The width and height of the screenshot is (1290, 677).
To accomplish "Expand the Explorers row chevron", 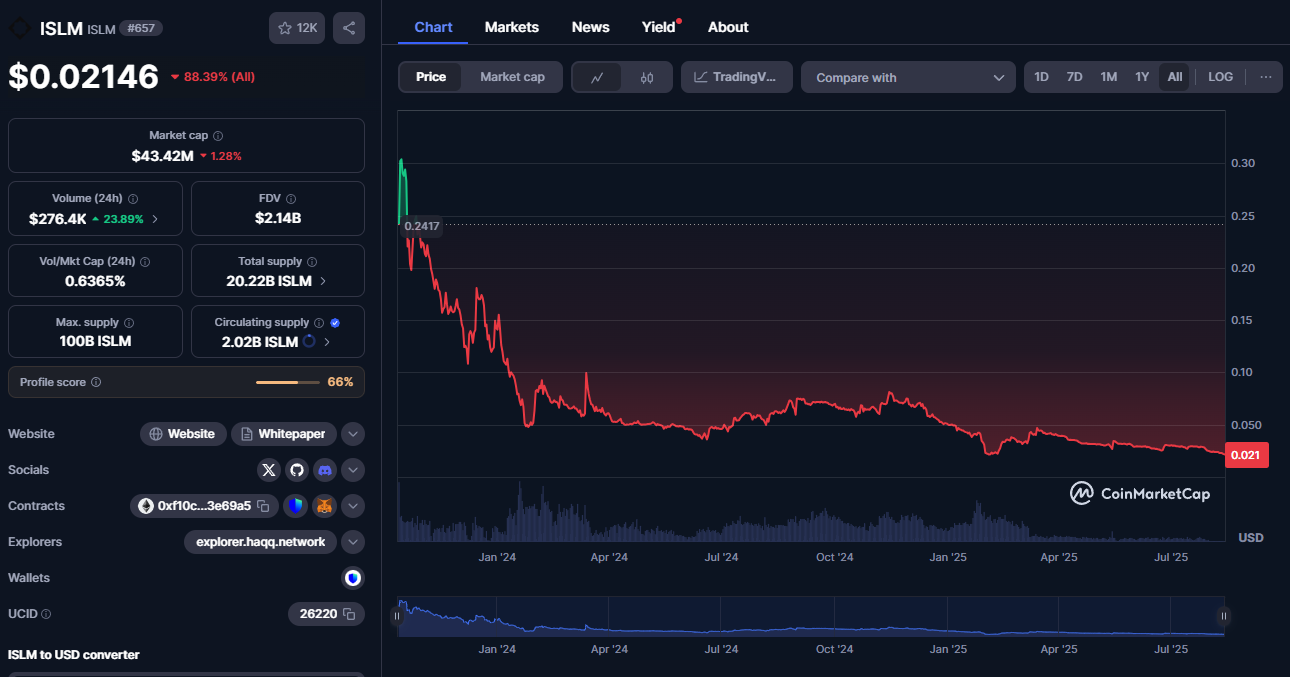I will [x=353, y=542].
